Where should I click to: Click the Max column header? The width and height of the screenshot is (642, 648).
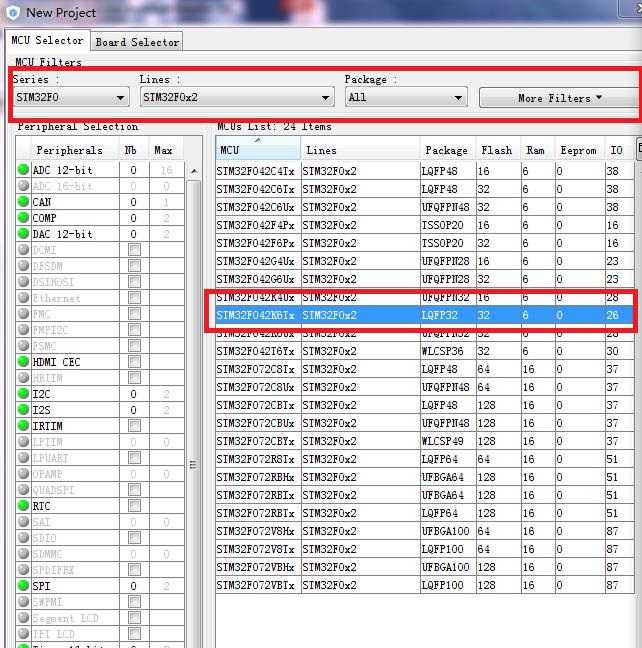[166, 150]
